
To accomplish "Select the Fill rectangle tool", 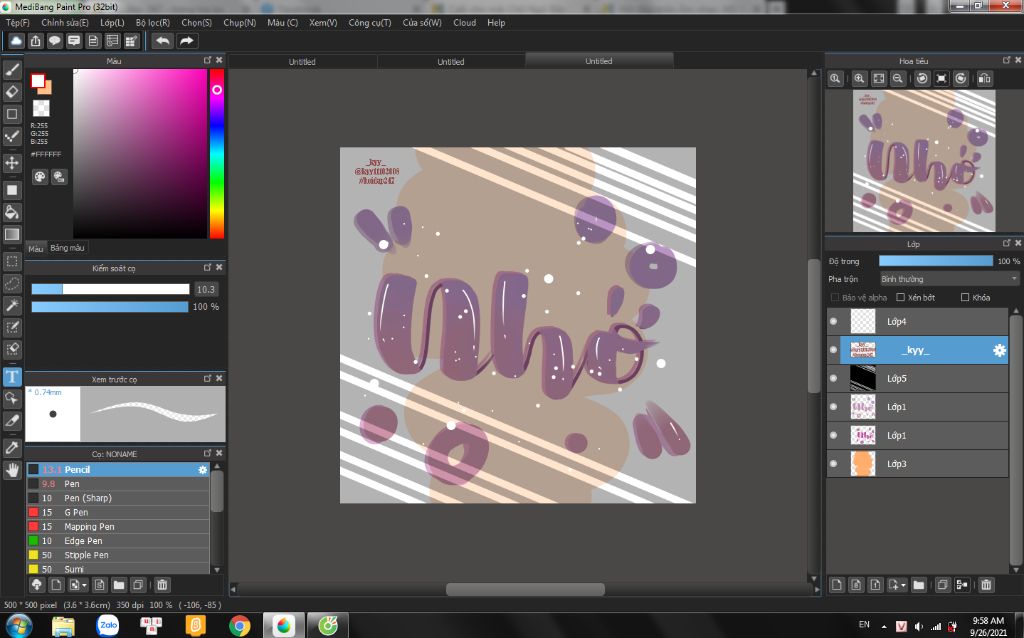I will [12, 190].
